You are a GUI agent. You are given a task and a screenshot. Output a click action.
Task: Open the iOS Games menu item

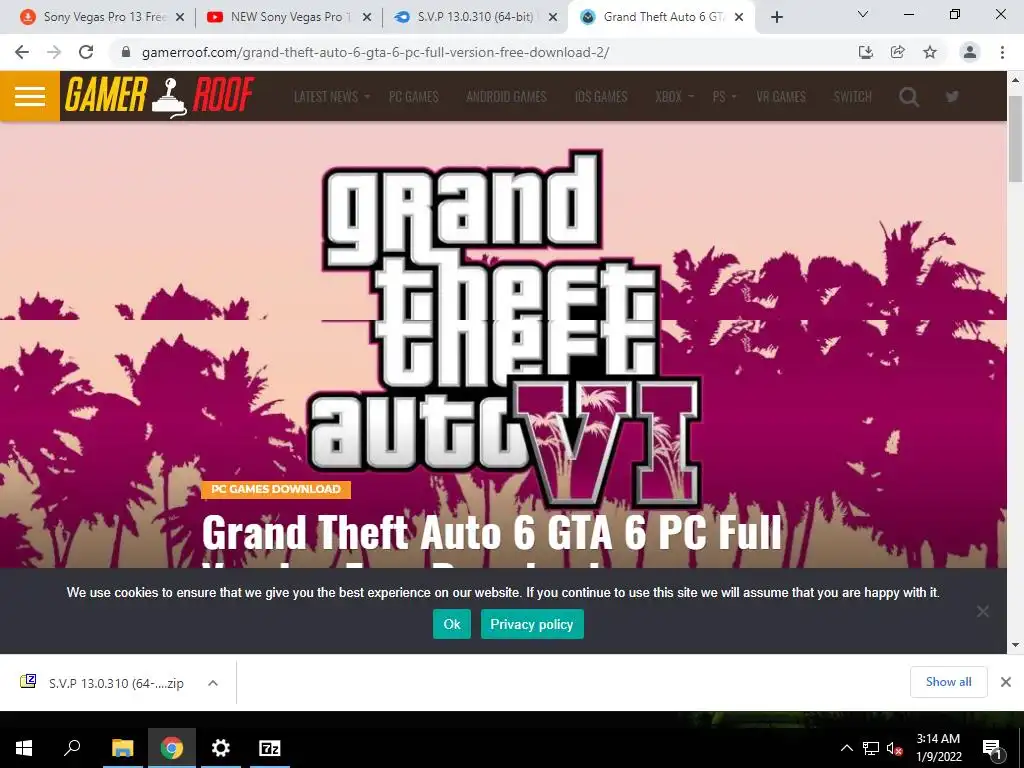point(601,97)
